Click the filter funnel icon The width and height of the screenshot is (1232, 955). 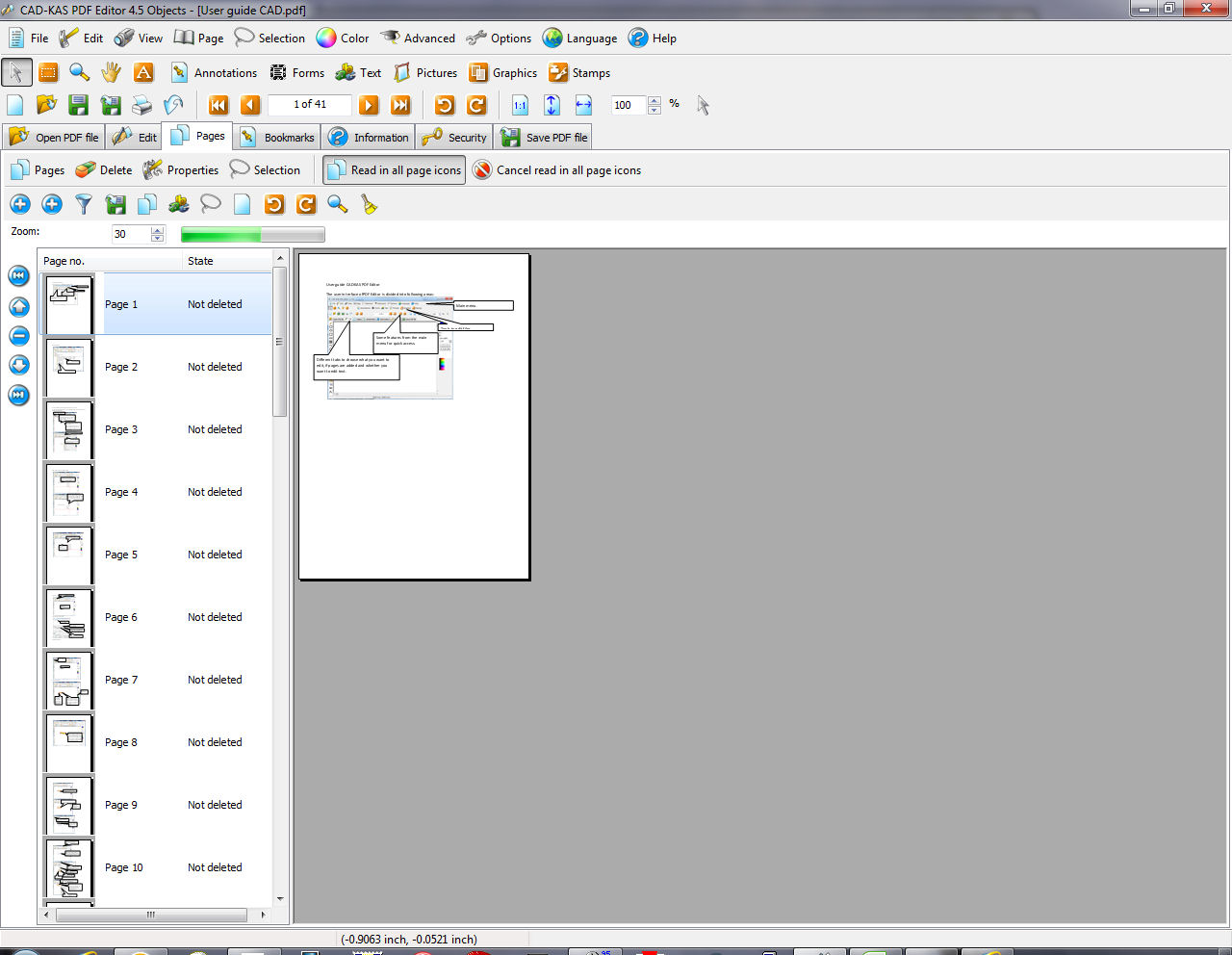pos(84,204)
